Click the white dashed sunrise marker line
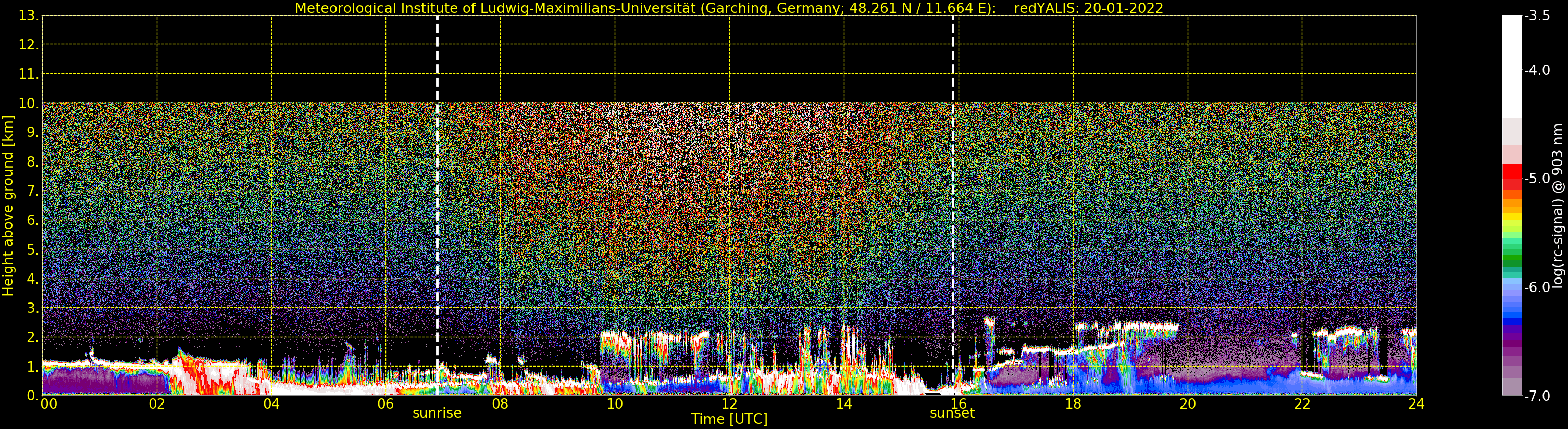 point(437,206)
